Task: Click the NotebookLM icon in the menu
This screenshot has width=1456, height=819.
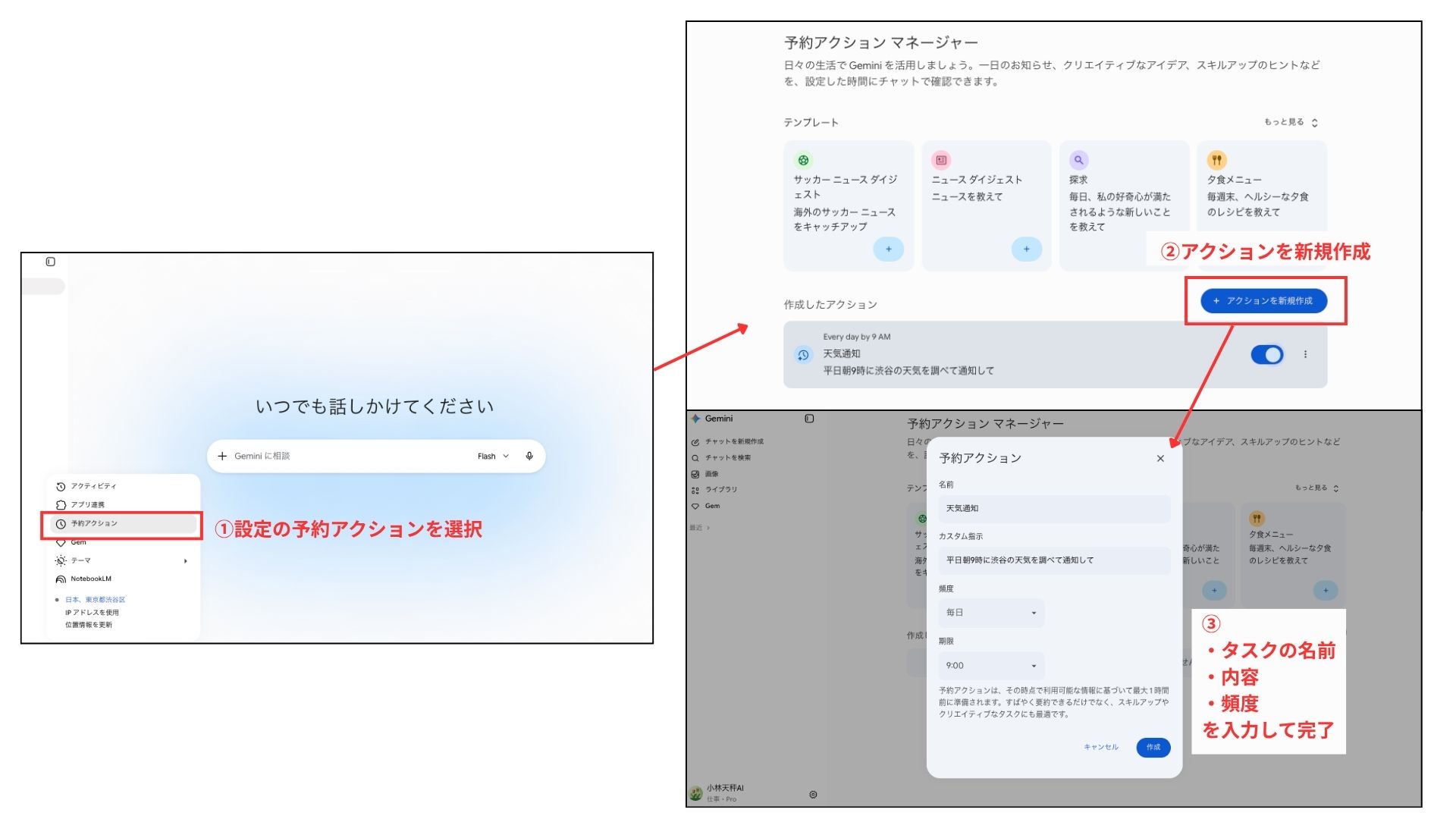Action: pyautogui.click(x=61, y=579)
